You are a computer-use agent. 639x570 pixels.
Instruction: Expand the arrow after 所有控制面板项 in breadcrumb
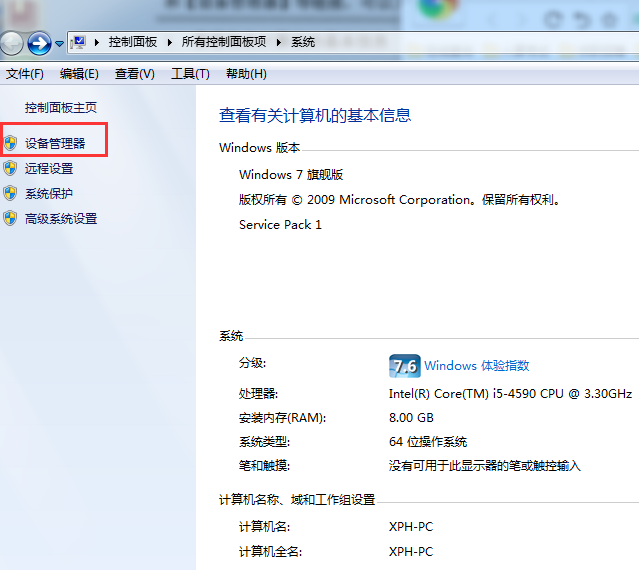pyautogui.click(x=281, y=42)
